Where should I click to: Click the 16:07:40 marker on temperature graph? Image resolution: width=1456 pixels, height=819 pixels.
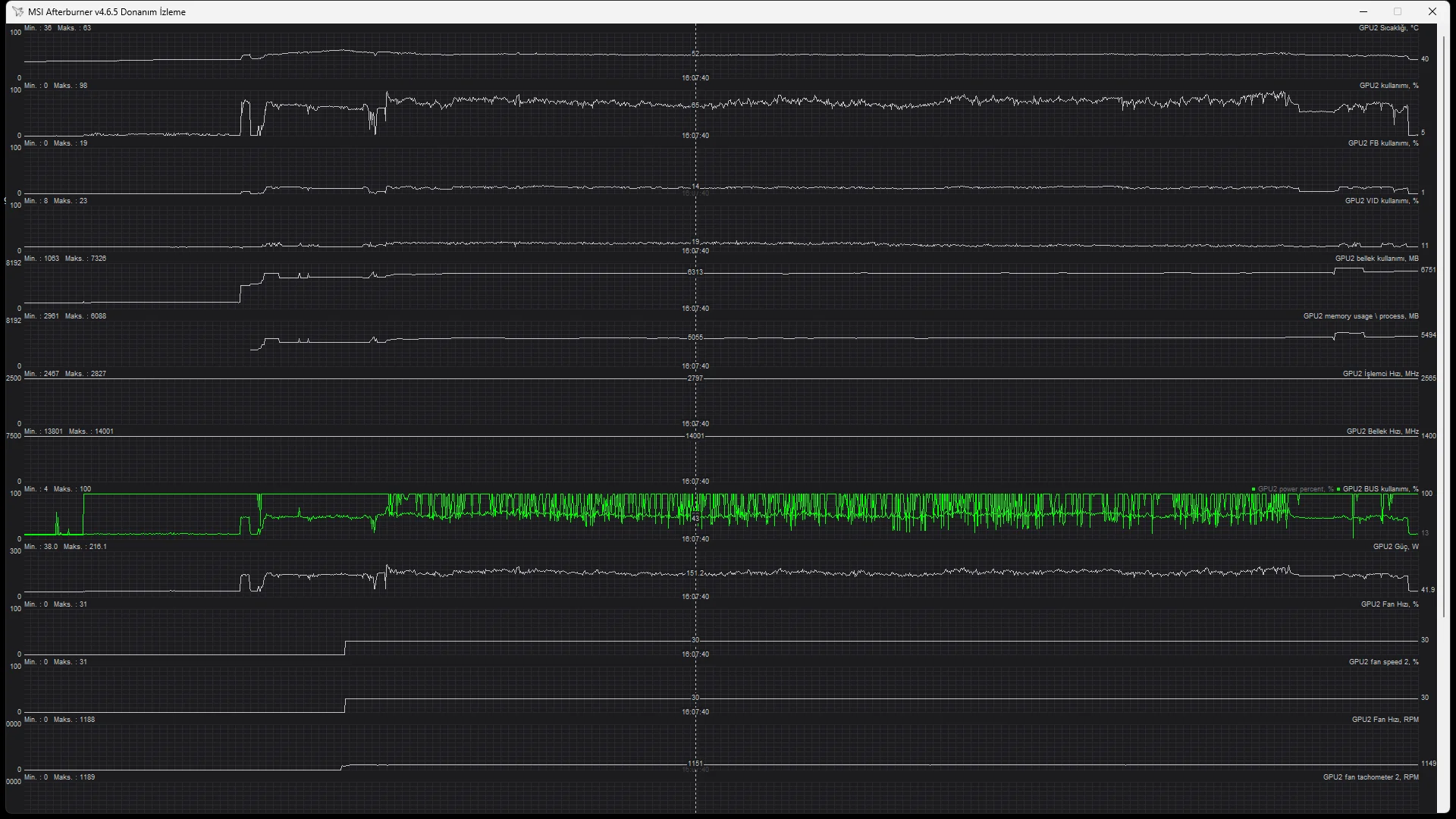[695, 78]
